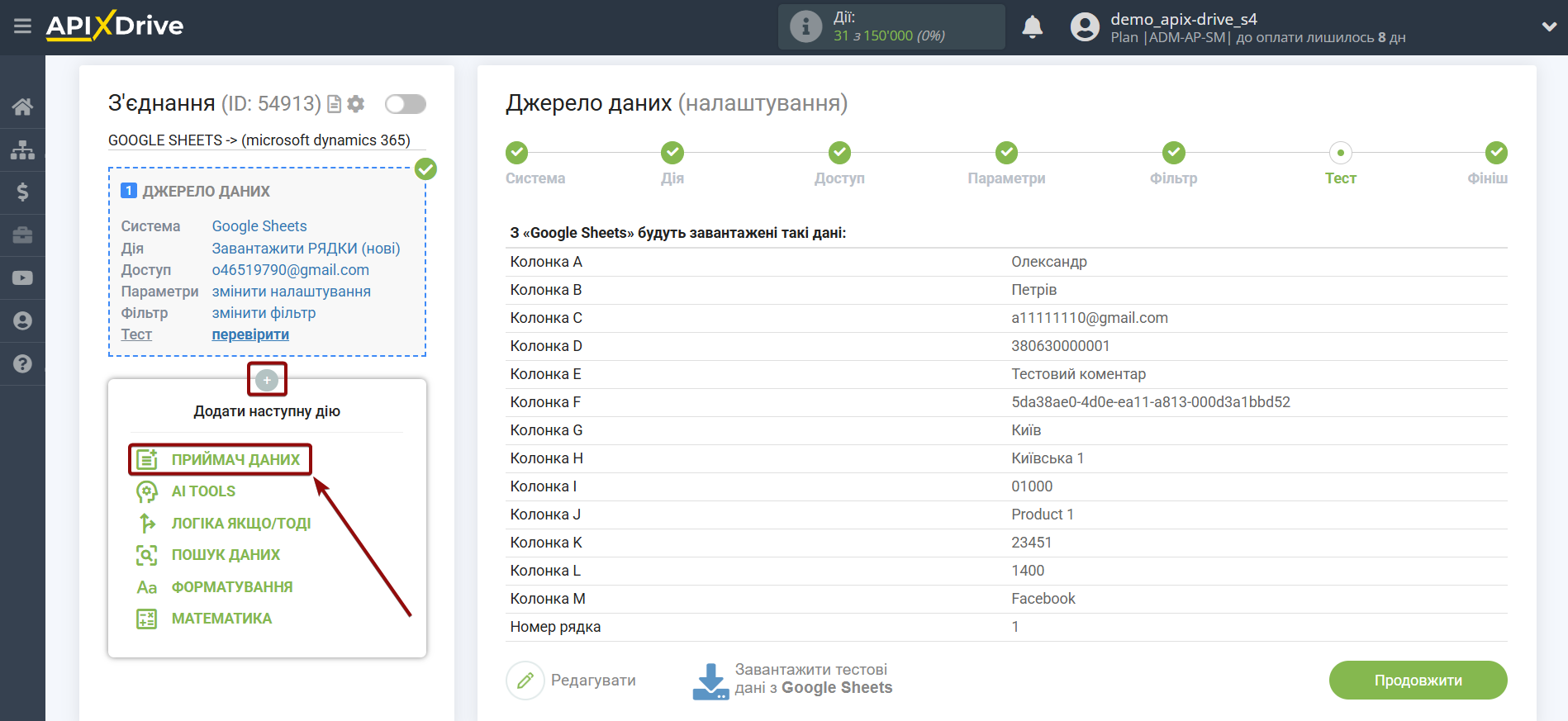The width and height of the screenshot is (1568, 721).
Task: Expand the account dropdown chevron
Action: click(1549, 27)
